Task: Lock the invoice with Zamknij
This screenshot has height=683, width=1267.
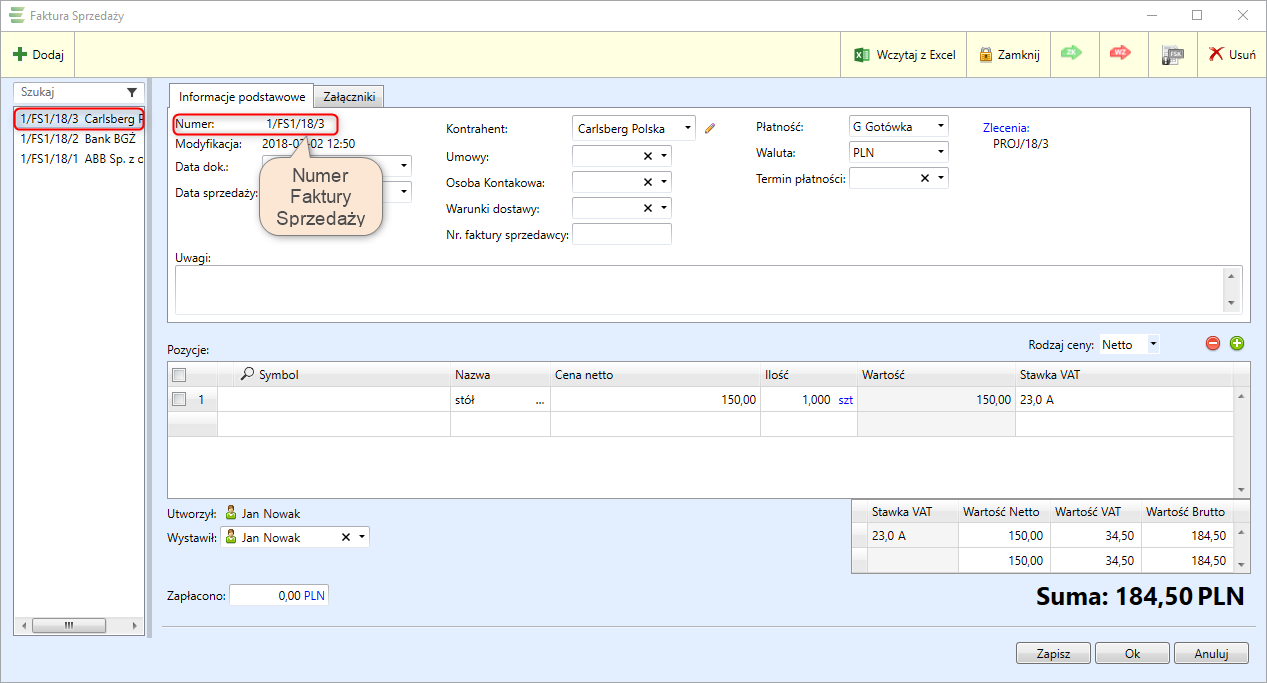Action: point(1009,55)
